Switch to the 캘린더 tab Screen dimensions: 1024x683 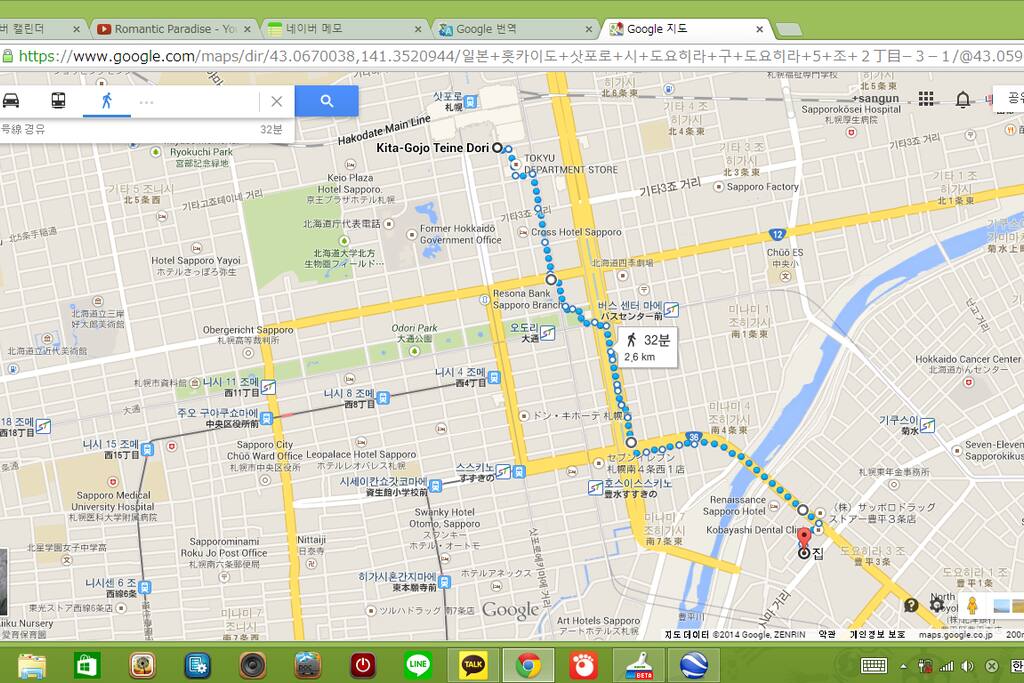coord(40,29)
